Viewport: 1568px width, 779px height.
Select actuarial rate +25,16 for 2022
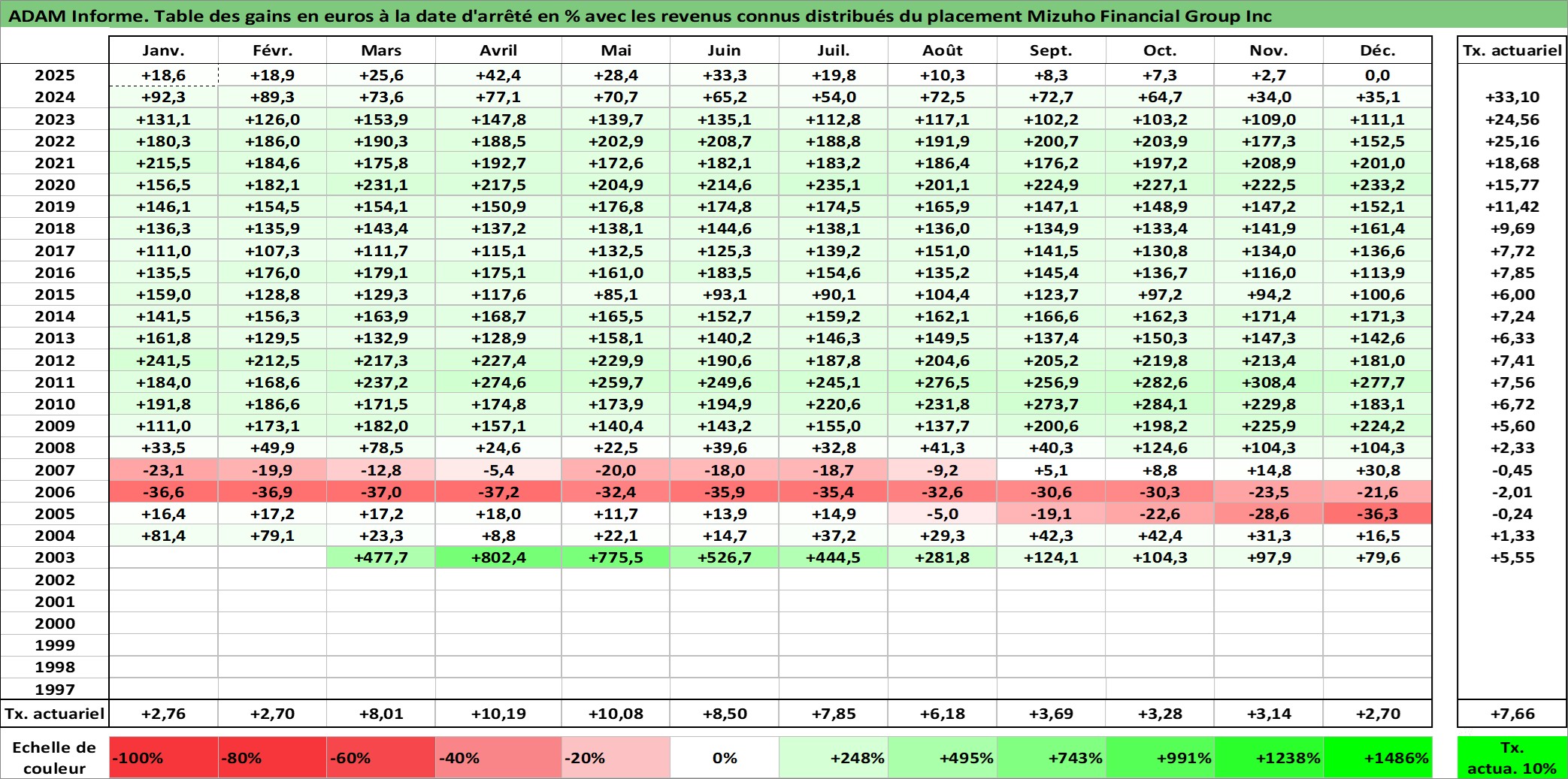coord(1512,141)
